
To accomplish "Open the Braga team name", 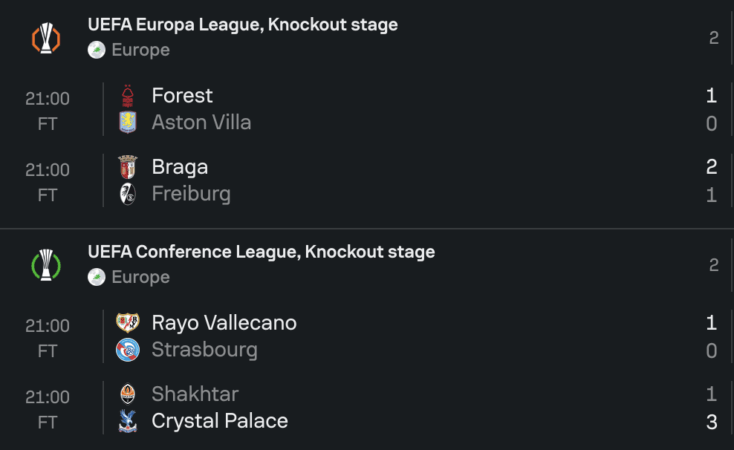I will pos(180,167).
